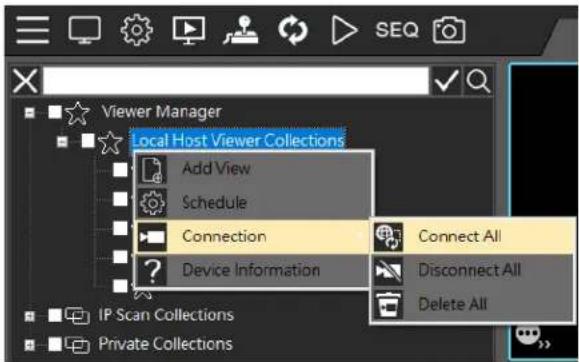Clear search with the X button

click(x=25, y=81)
